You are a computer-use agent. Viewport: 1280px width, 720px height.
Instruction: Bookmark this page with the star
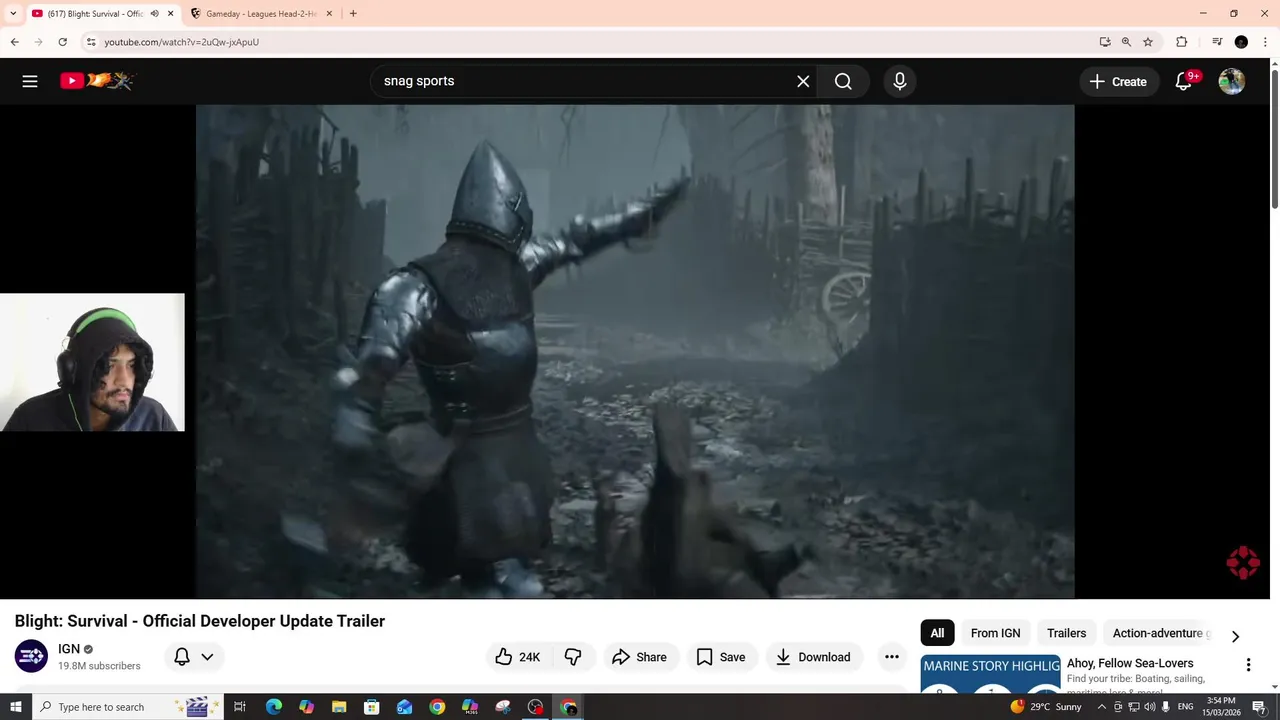(1148, 42)
